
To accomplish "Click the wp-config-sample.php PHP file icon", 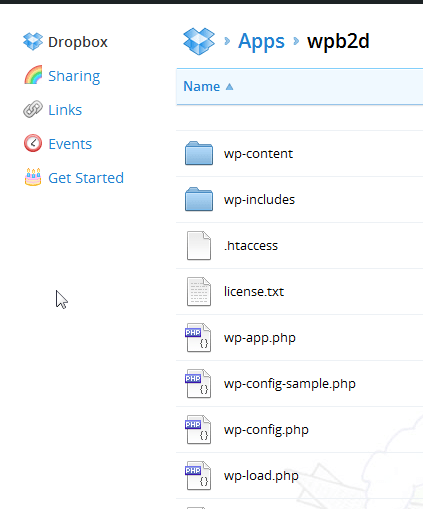I will [x=198, y=384].
